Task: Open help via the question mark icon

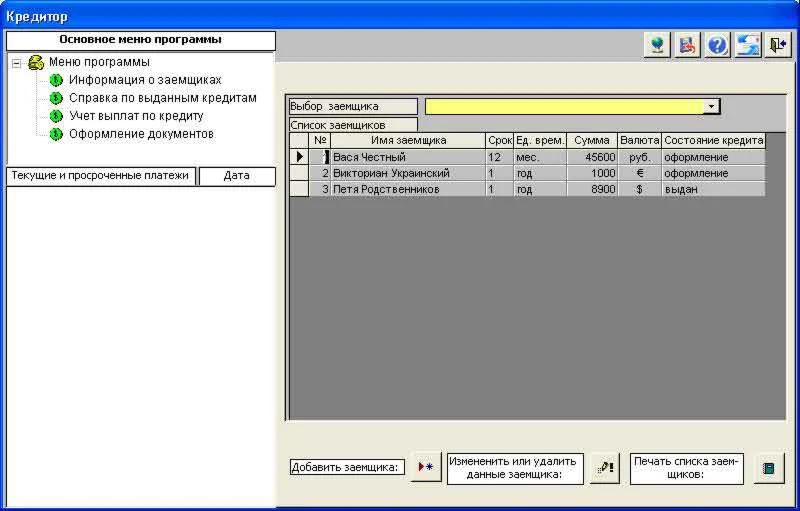Action: (717, 46)
